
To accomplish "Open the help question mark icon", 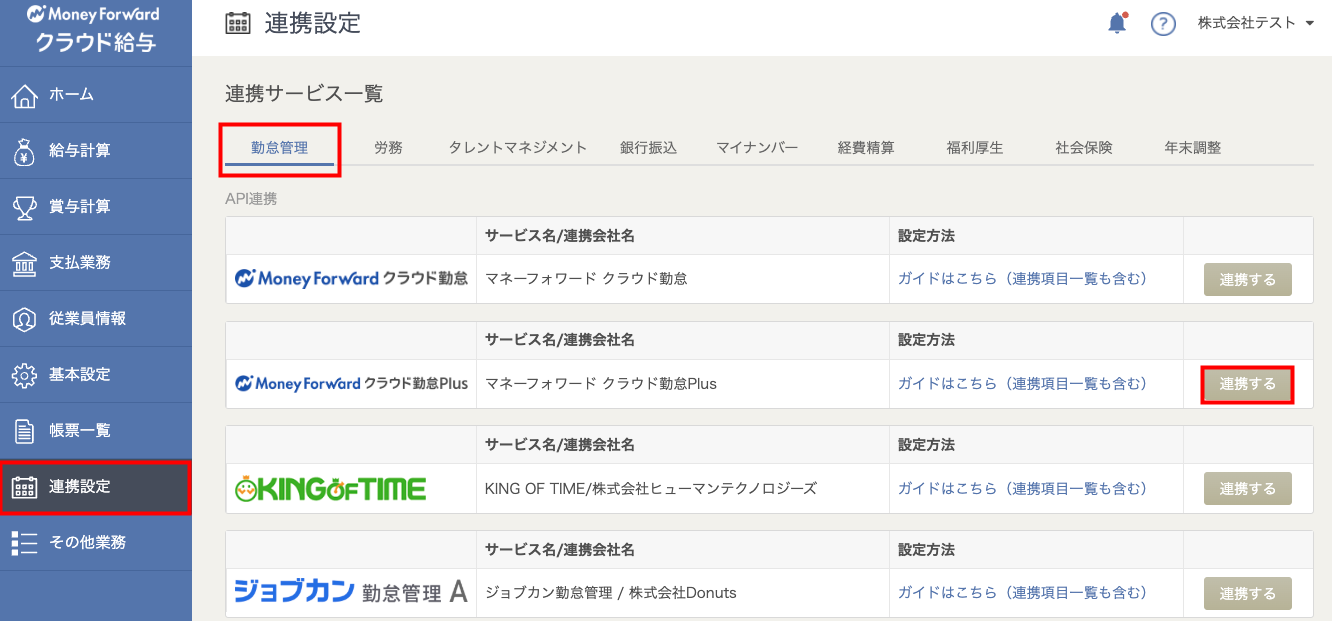I will click(x=1163, y=24).
